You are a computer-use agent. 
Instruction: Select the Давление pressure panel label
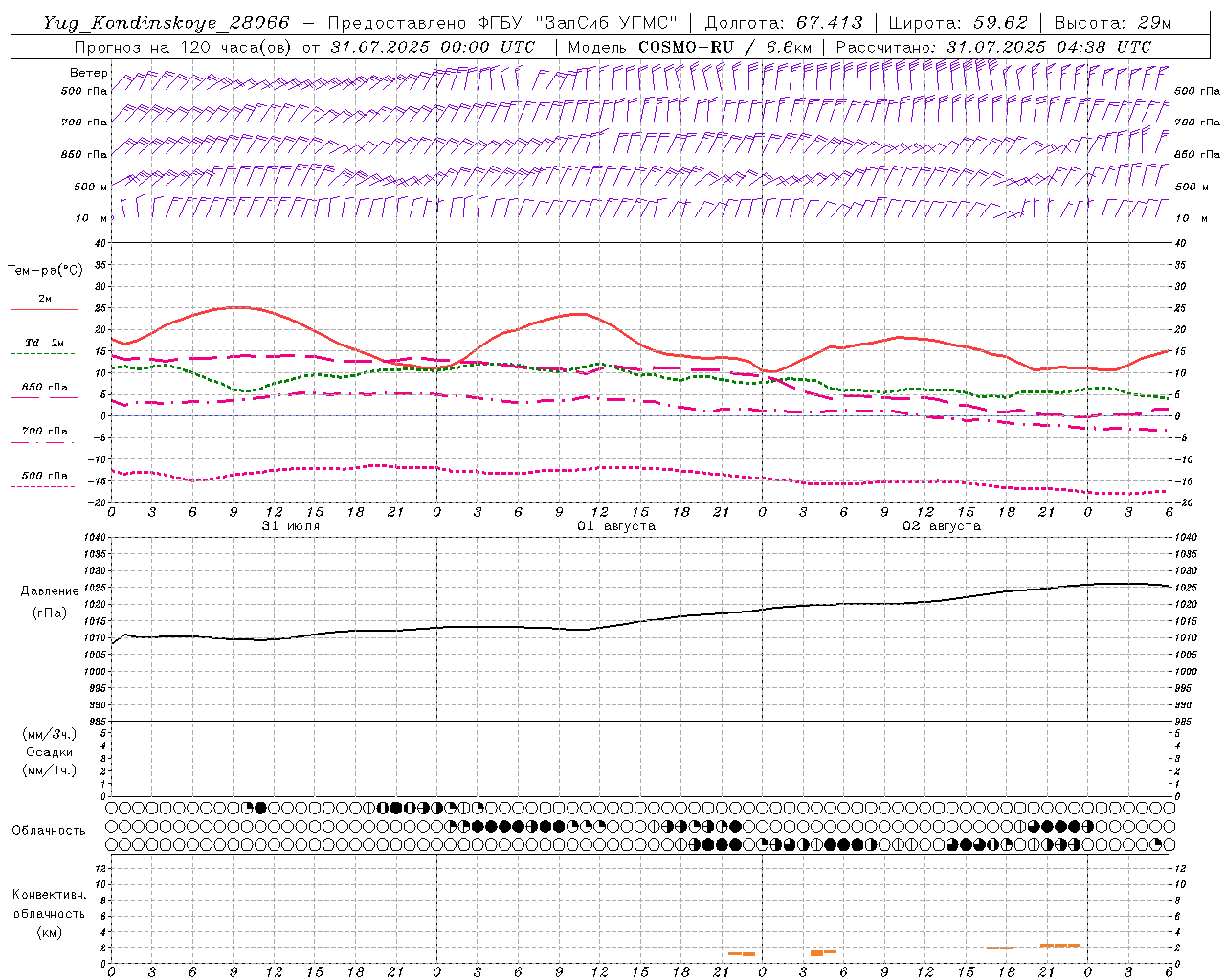(x=50, y=591)
